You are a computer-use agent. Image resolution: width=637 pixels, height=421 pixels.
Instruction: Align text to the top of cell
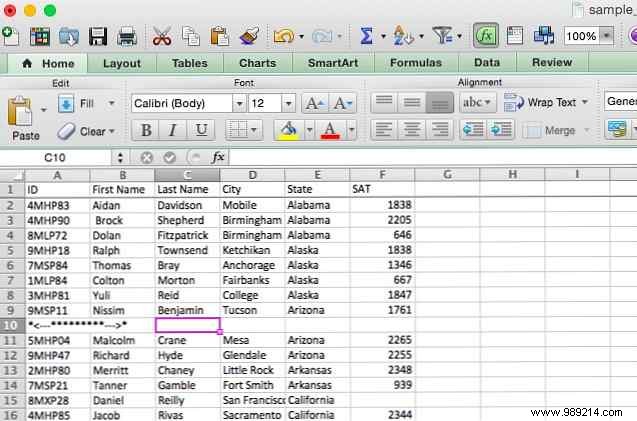(x=384, y=102)
